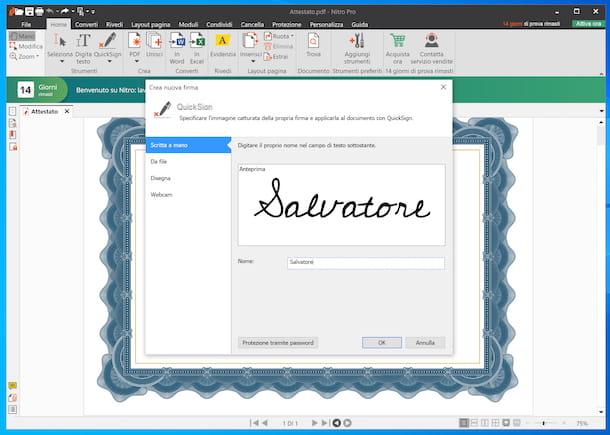Click Contatta servizio vendite
Viewport: 610px width, 435px height.
coord(431,49)
